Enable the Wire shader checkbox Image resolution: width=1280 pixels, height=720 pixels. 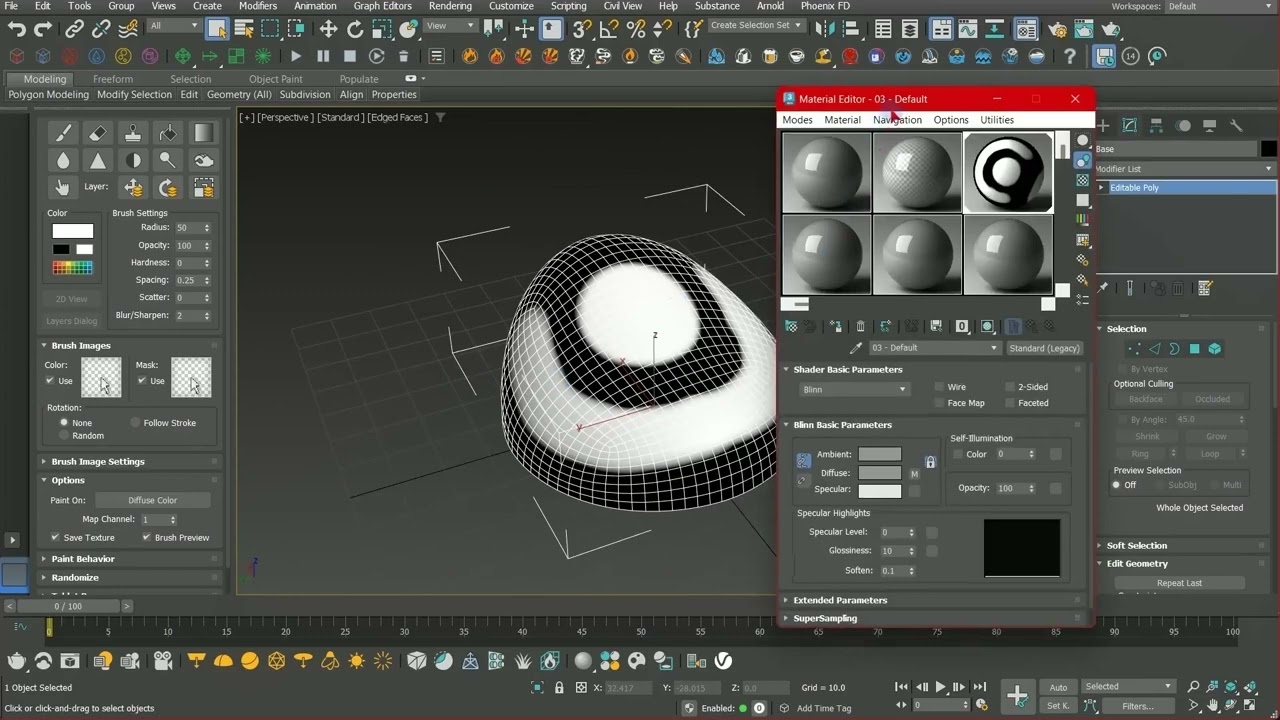[939, 387]
